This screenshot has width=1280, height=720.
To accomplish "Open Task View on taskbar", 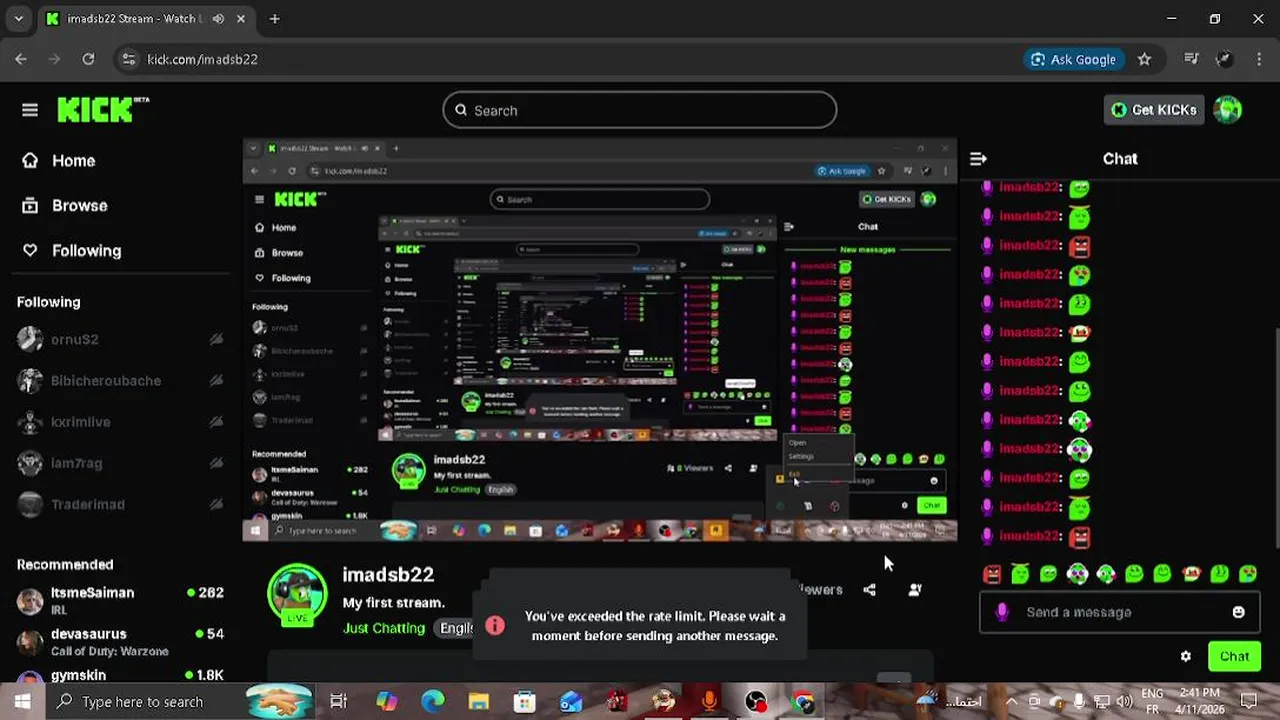I will (x=338, y=702).
